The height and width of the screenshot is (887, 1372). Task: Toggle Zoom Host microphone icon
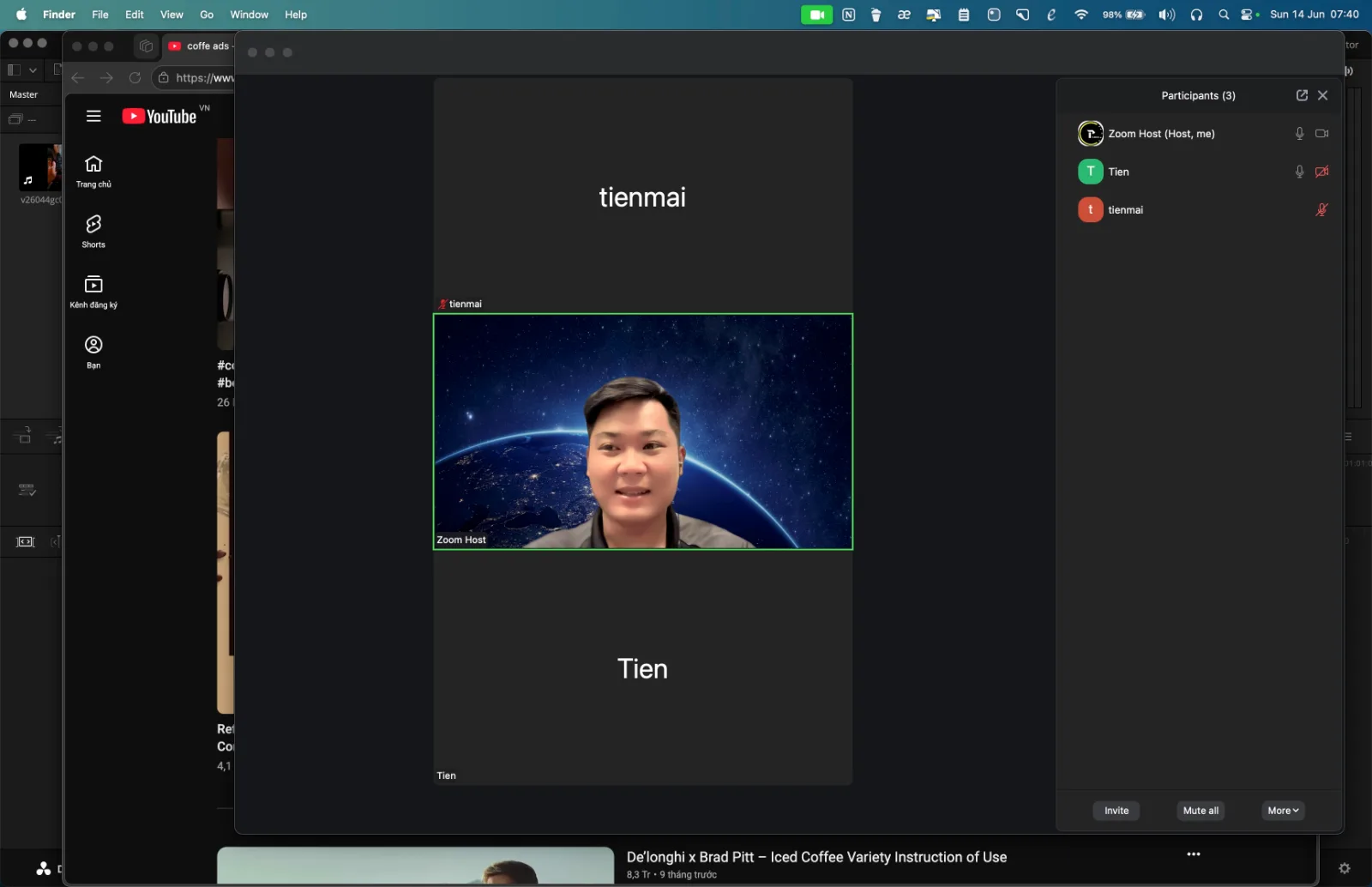click(x=1299, y=134)
